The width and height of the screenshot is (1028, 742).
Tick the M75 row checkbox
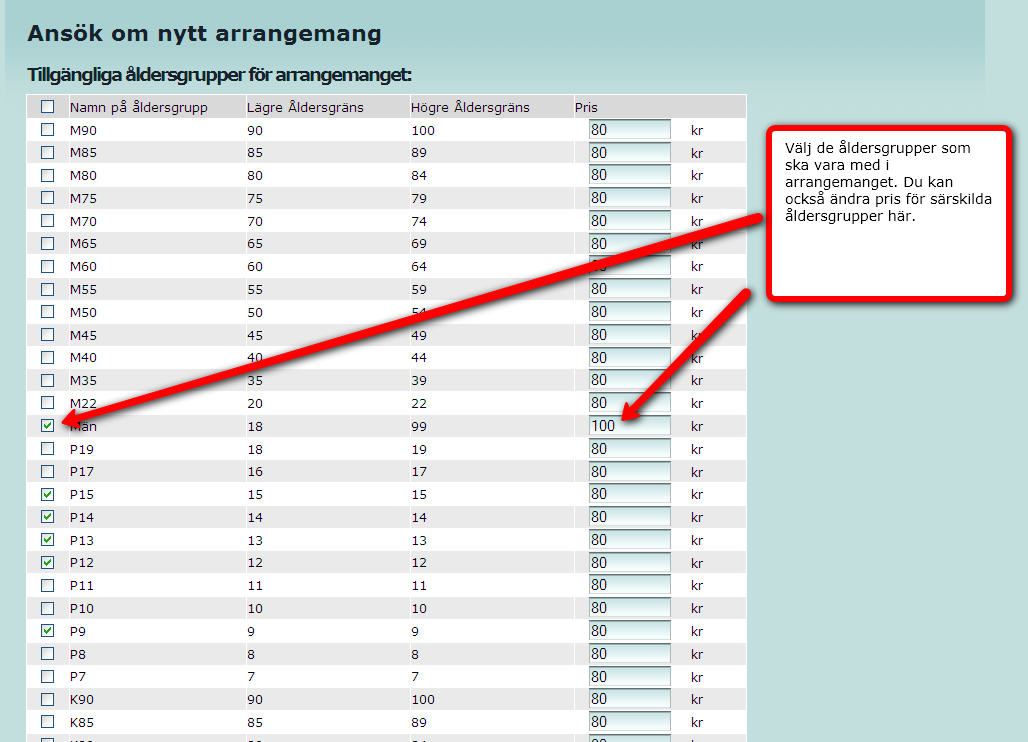click(47, 198)
